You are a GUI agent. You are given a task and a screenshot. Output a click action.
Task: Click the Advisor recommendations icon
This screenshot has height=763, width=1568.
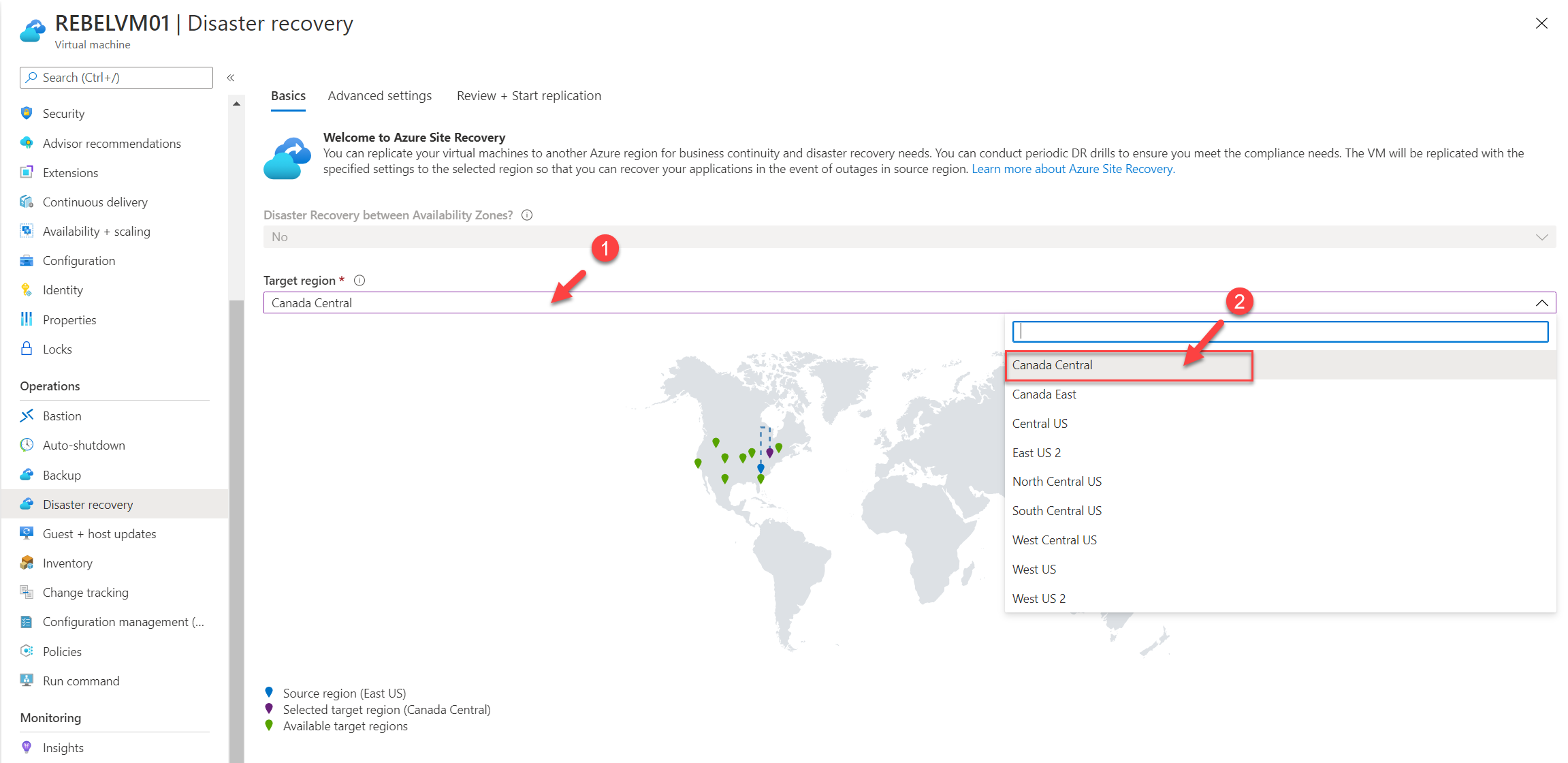point(27,143)
